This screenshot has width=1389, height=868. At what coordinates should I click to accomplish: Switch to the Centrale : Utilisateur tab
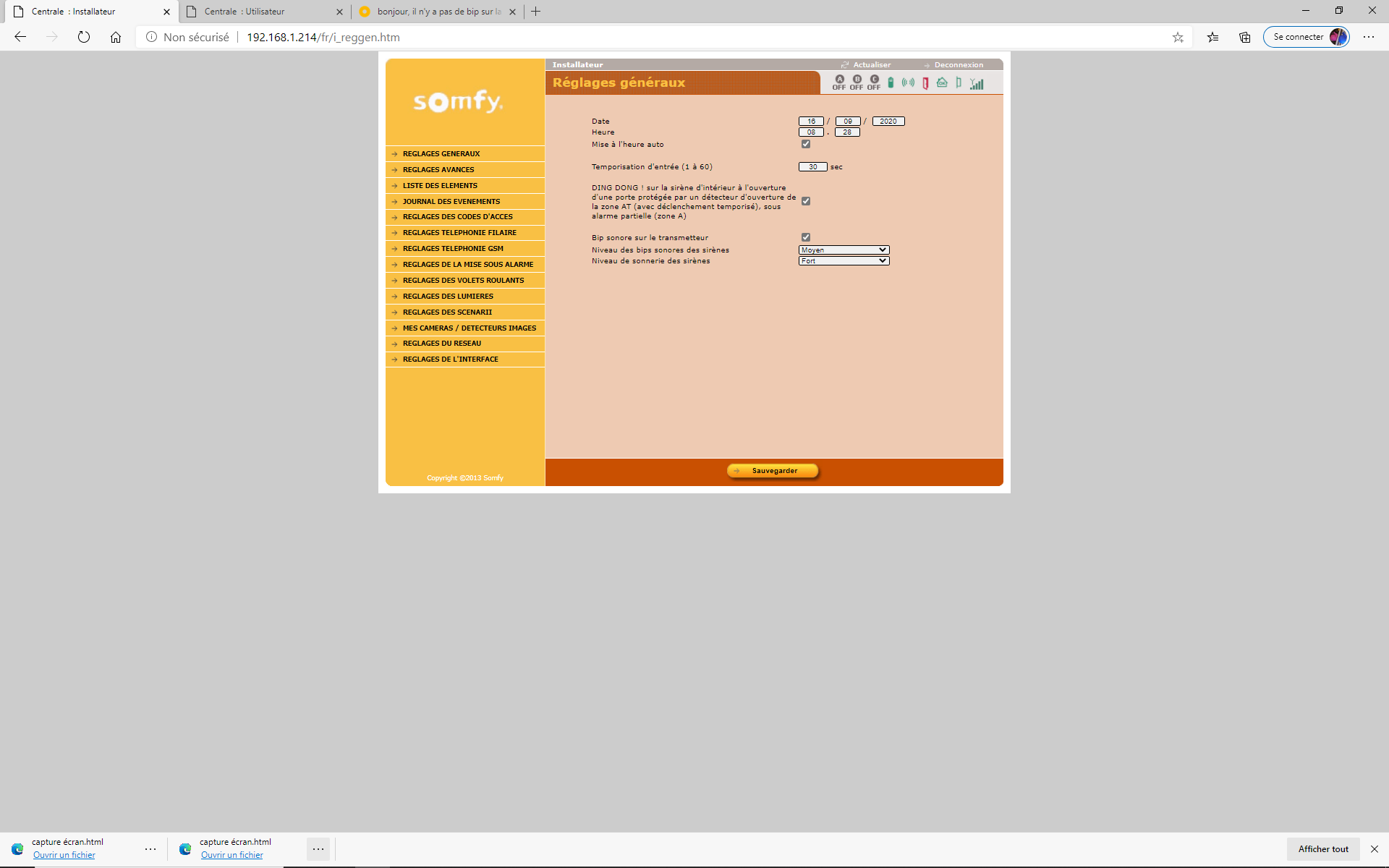pyautogui.click(x=245, y=12)
